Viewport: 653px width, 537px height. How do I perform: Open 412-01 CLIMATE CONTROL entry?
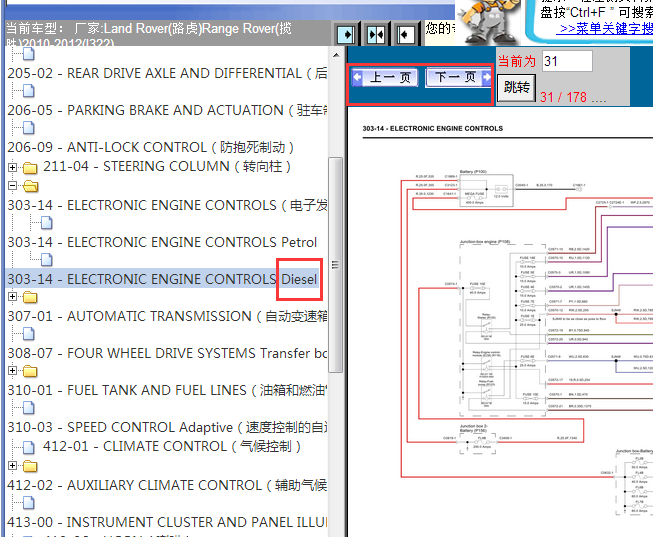coord(172,447)
